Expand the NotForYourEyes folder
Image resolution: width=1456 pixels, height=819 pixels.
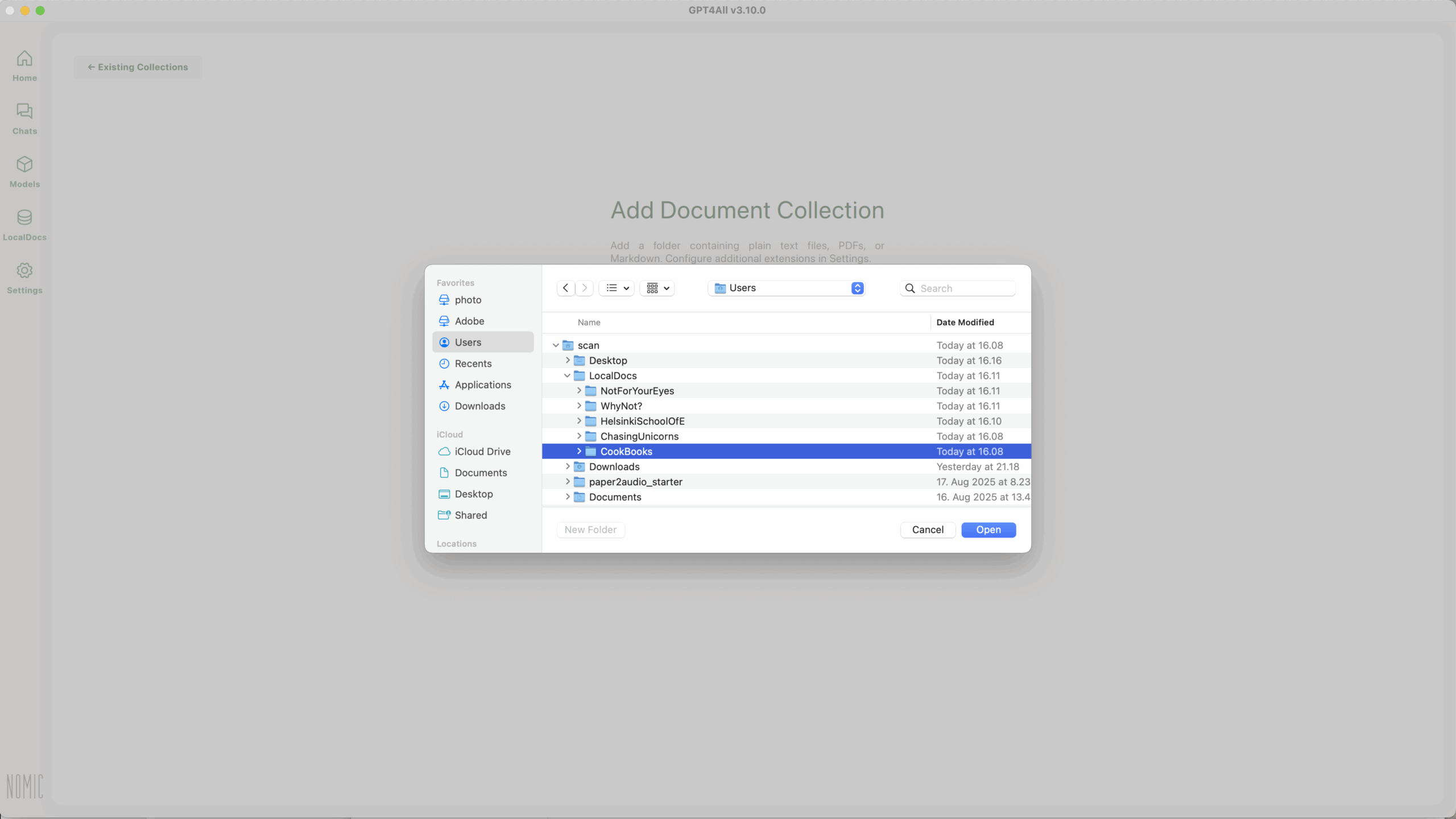pos(579,391)
